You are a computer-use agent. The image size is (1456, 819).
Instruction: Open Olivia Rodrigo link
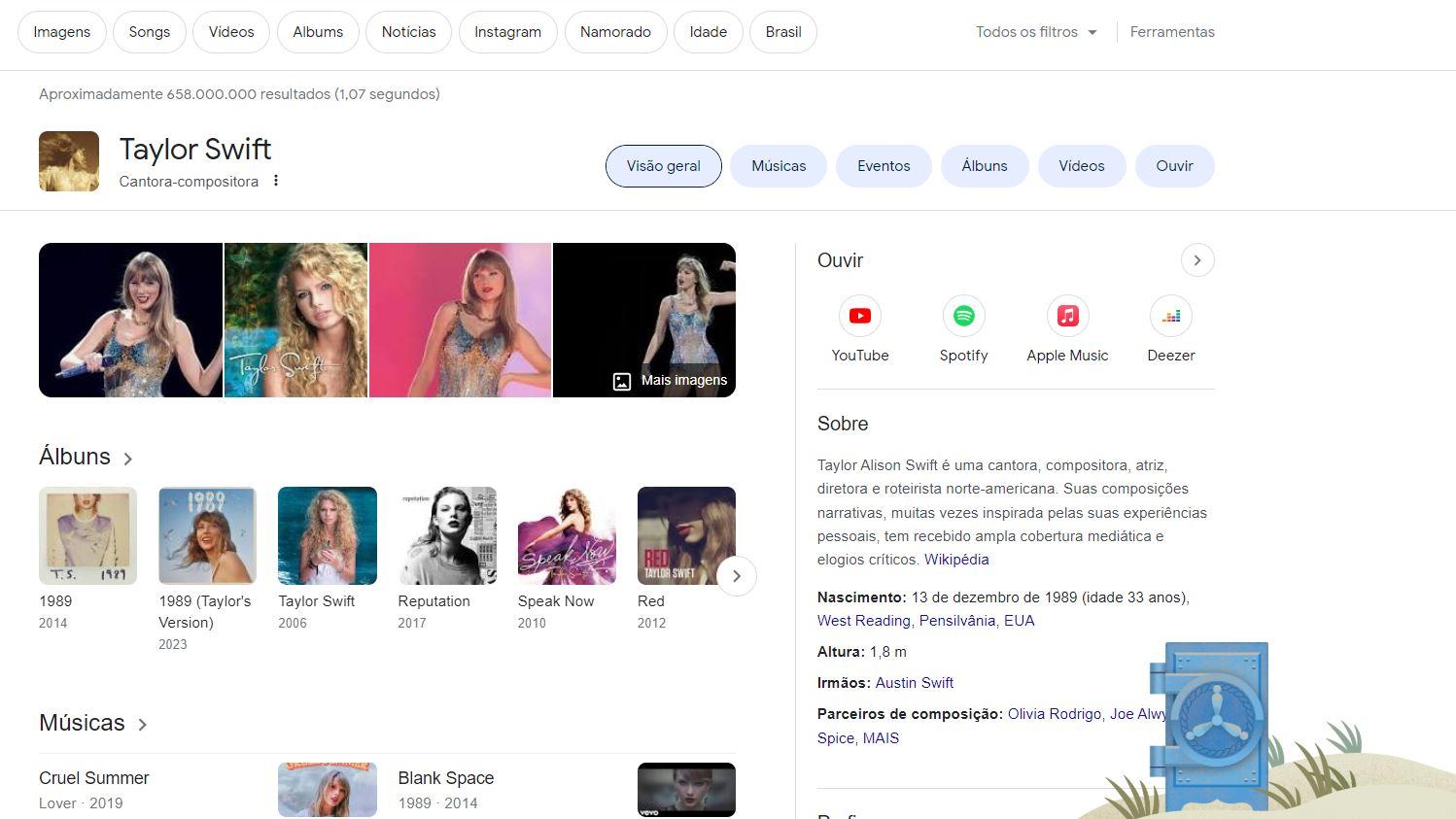click(x=1055, y=714)
